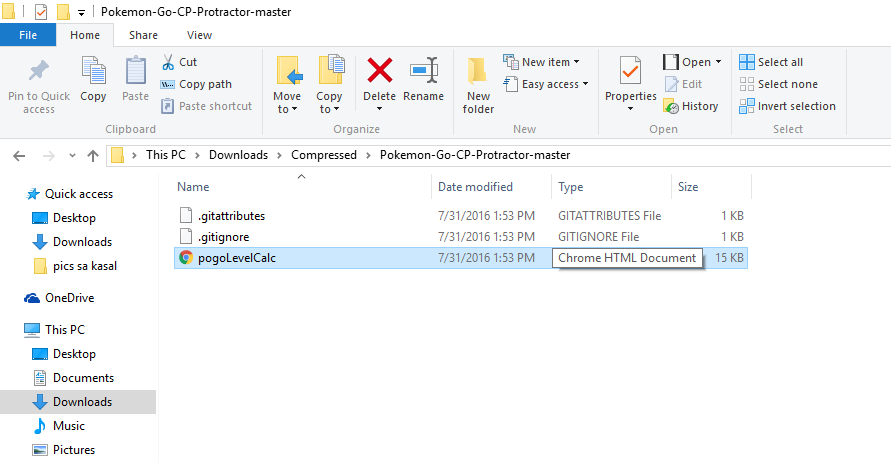Open the Easy access dropdown
Screen dimensions: 891x463
pyautogui.click(x=546, y=84)
